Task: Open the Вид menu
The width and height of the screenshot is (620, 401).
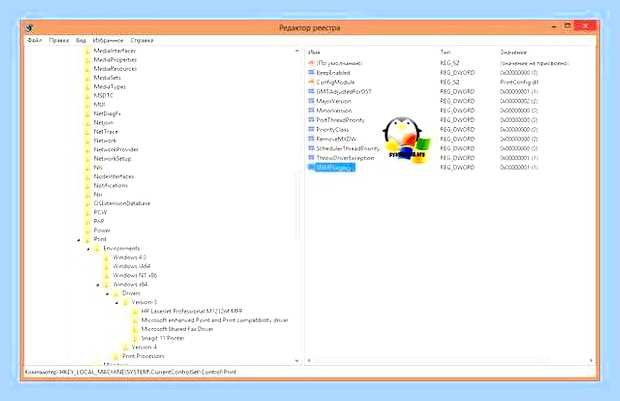Action: point(81,40)
